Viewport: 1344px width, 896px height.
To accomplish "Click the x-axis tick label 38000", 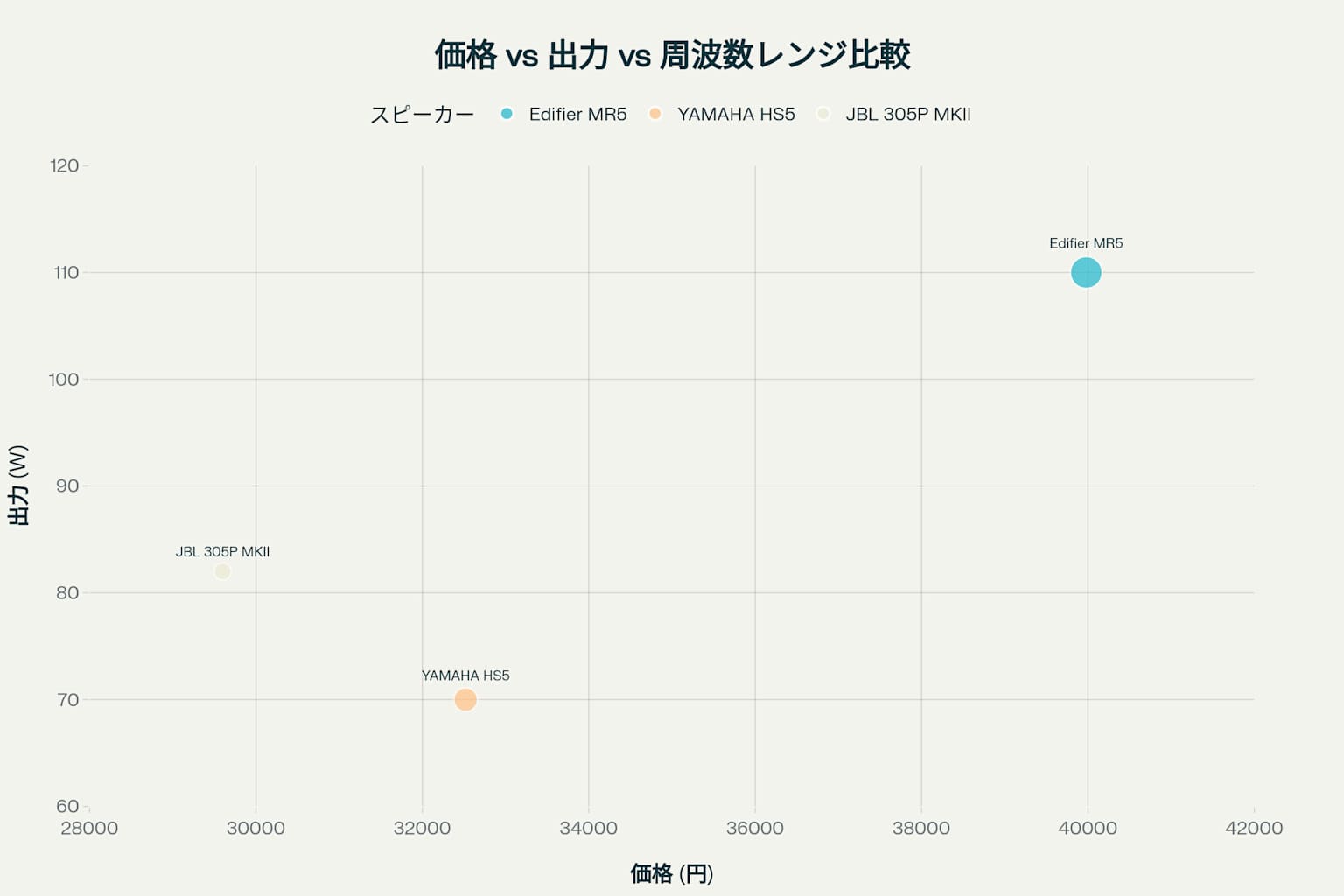I will [x=921, y=828].
